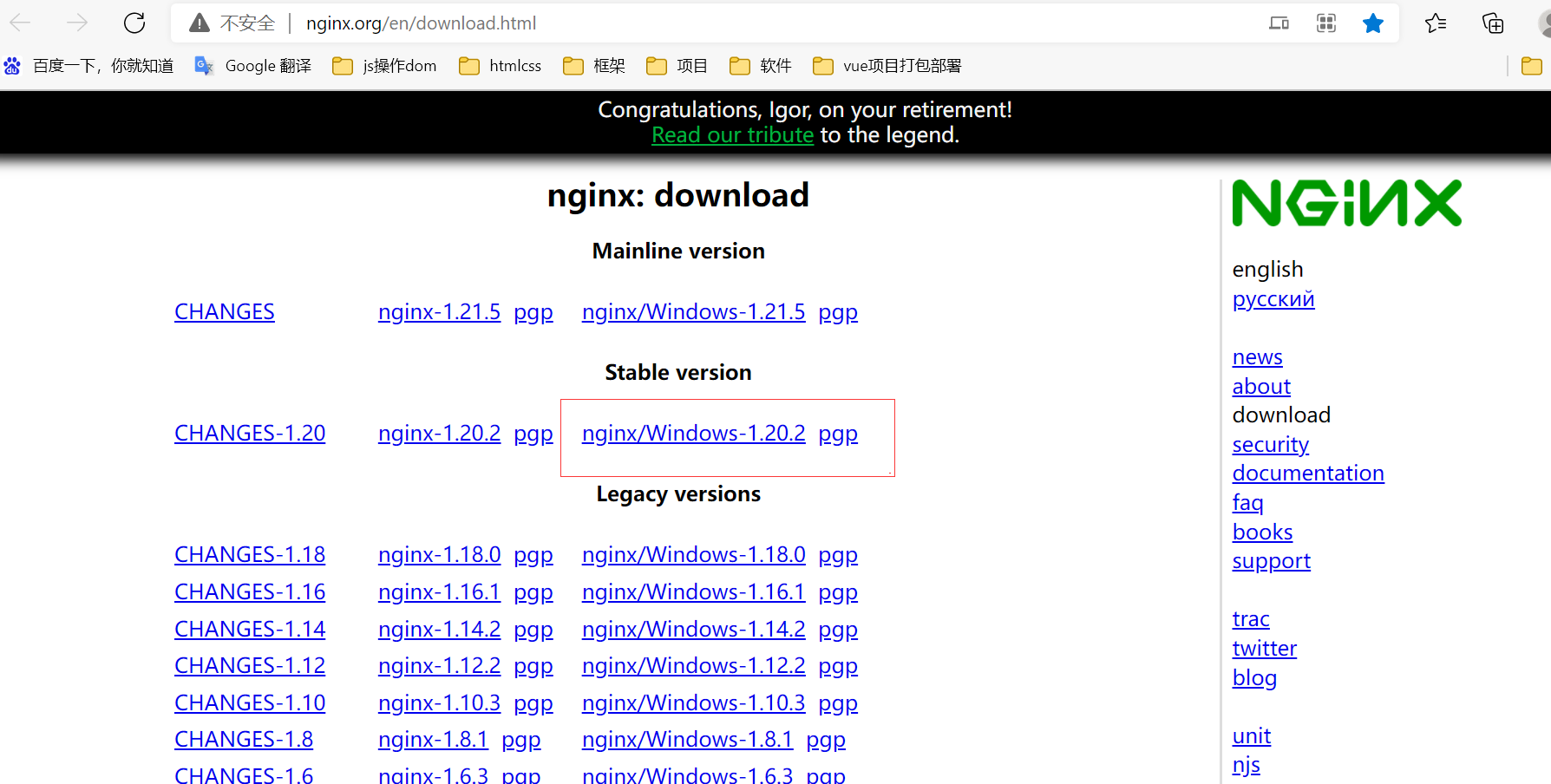Open pgp signature for nginx/Windows-1.20.2
This screenshot has height=784, width=1551.
838,435
